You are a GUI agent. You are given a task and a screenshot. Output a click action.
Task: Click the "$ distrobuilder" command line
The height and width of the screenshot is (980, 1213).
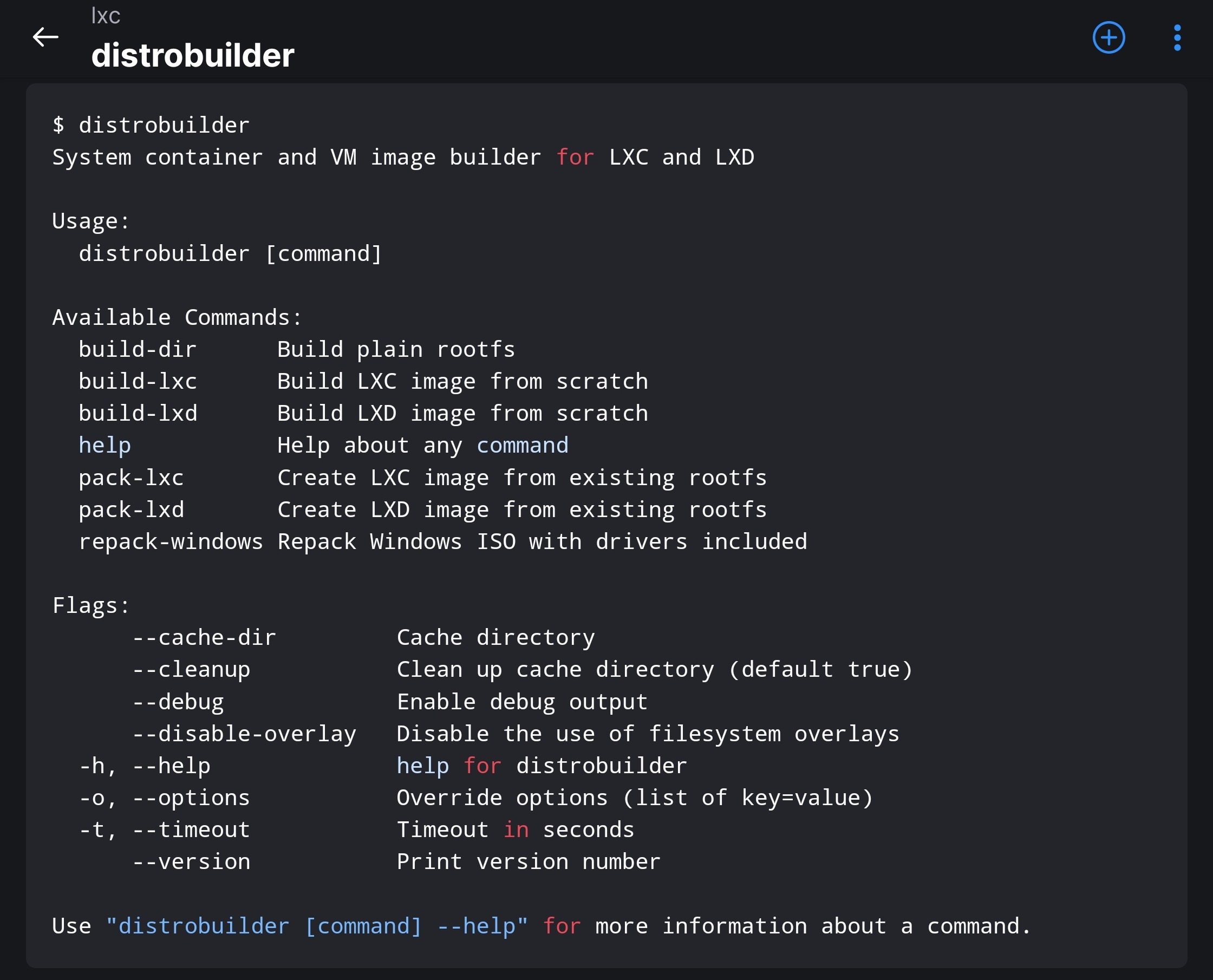(151, 125)
